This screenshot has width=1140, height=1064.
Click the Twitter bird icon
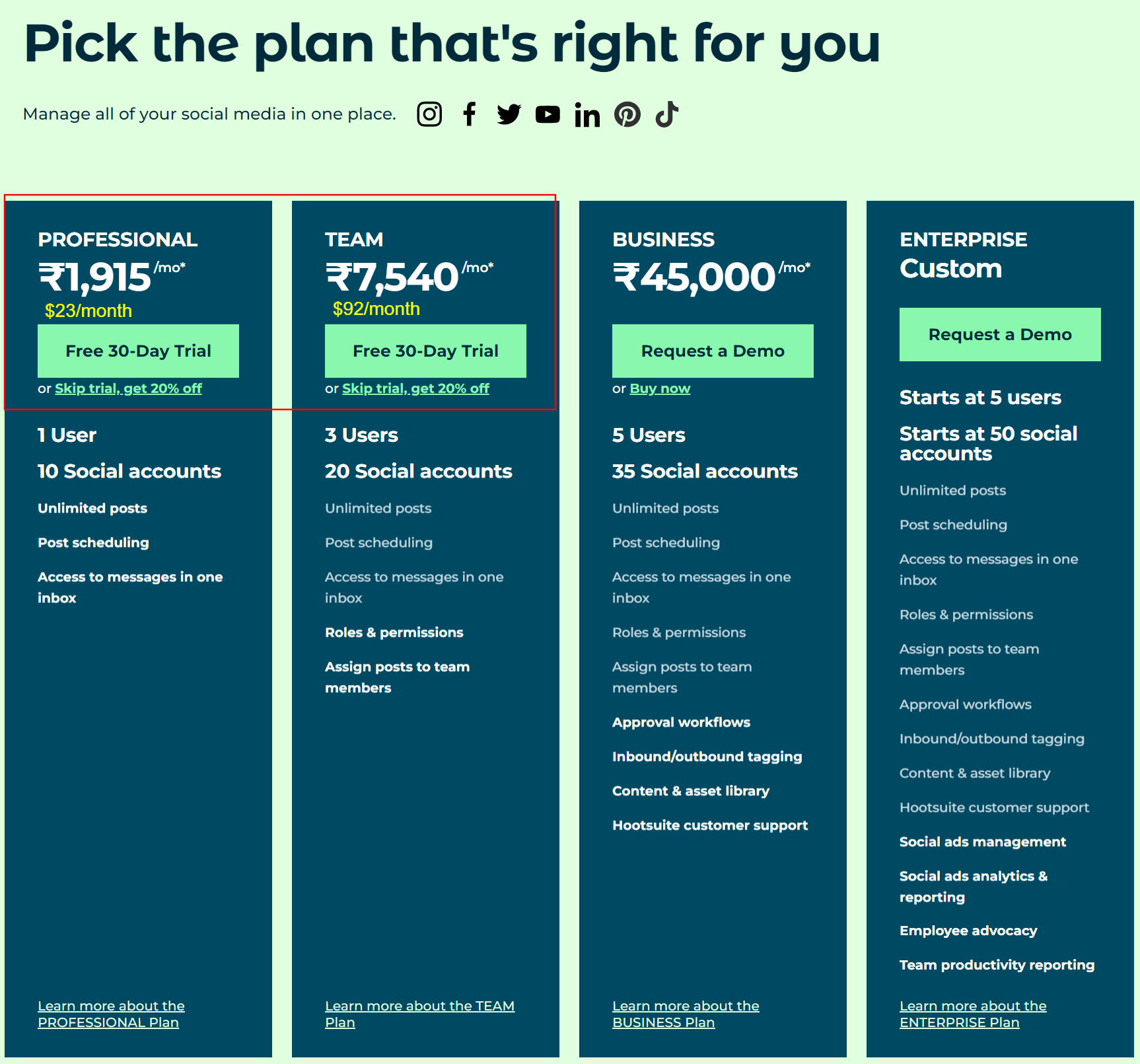509,114
